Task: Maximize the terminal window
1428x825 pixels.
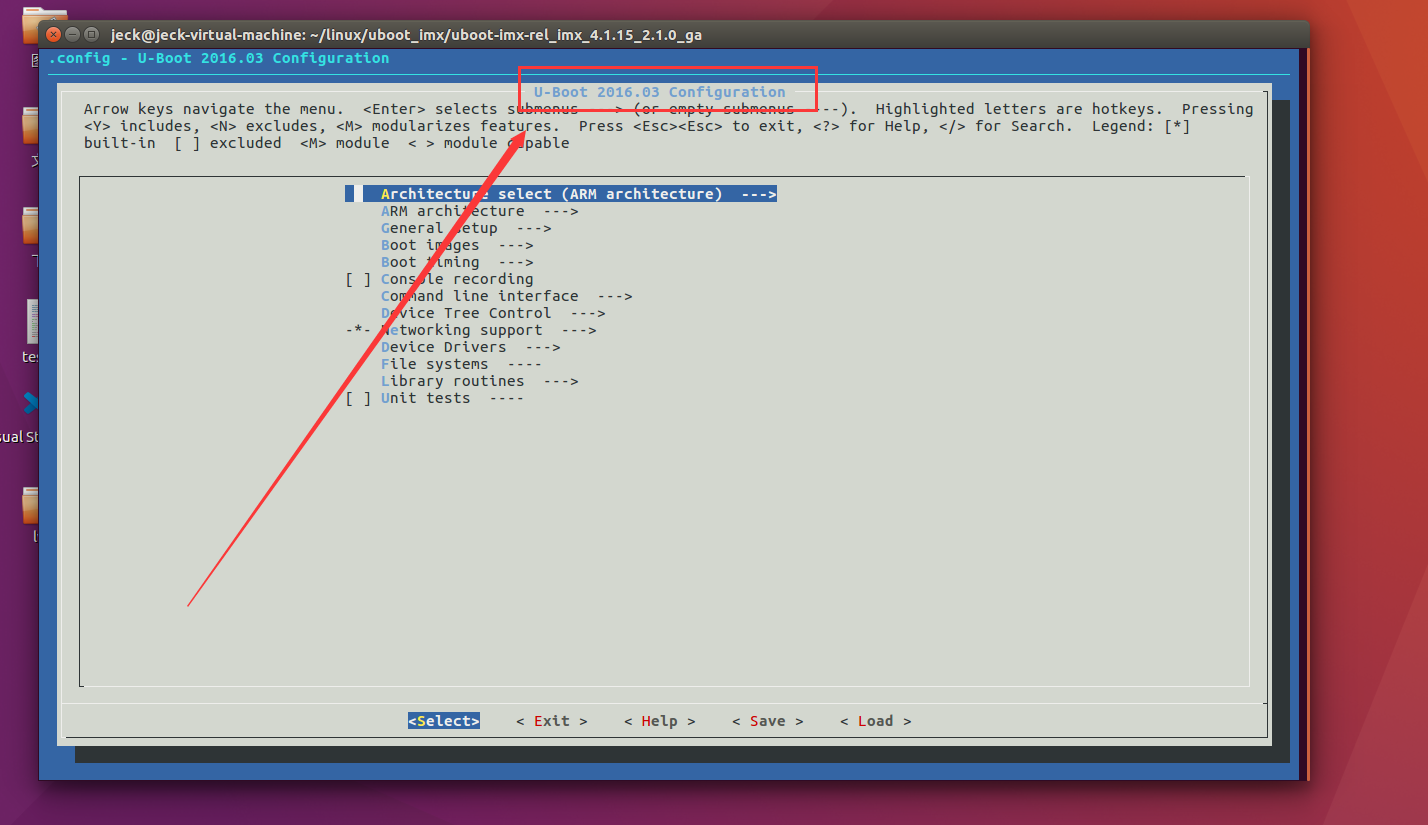Action: [92, 35]
